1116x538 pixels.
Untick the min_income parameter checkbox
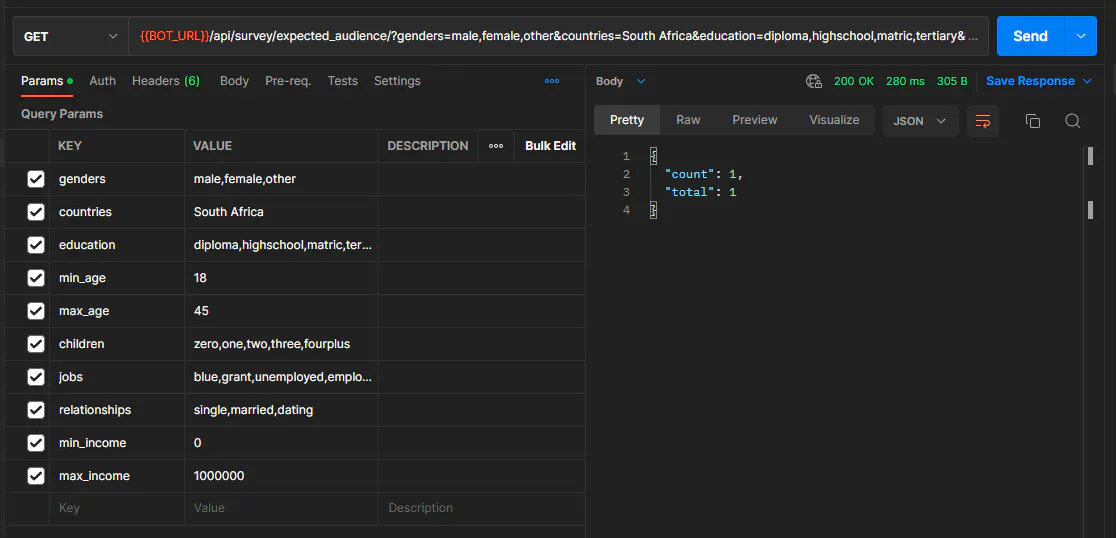pos(36,443)
